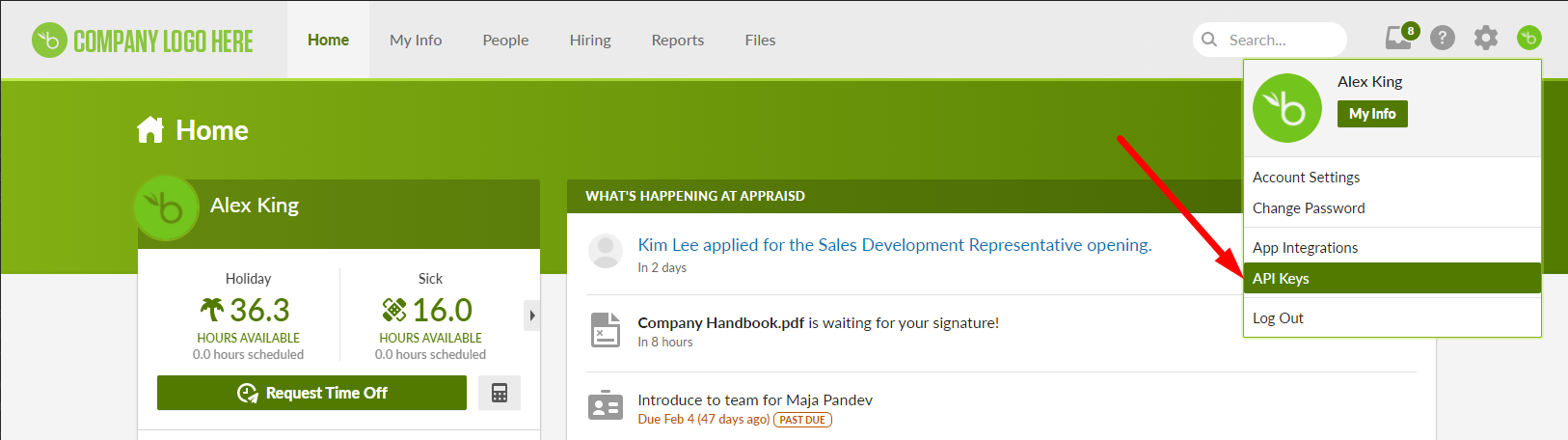Switch to the Hiring tab
Viewport: 1568px width, 440px height.
590,40
